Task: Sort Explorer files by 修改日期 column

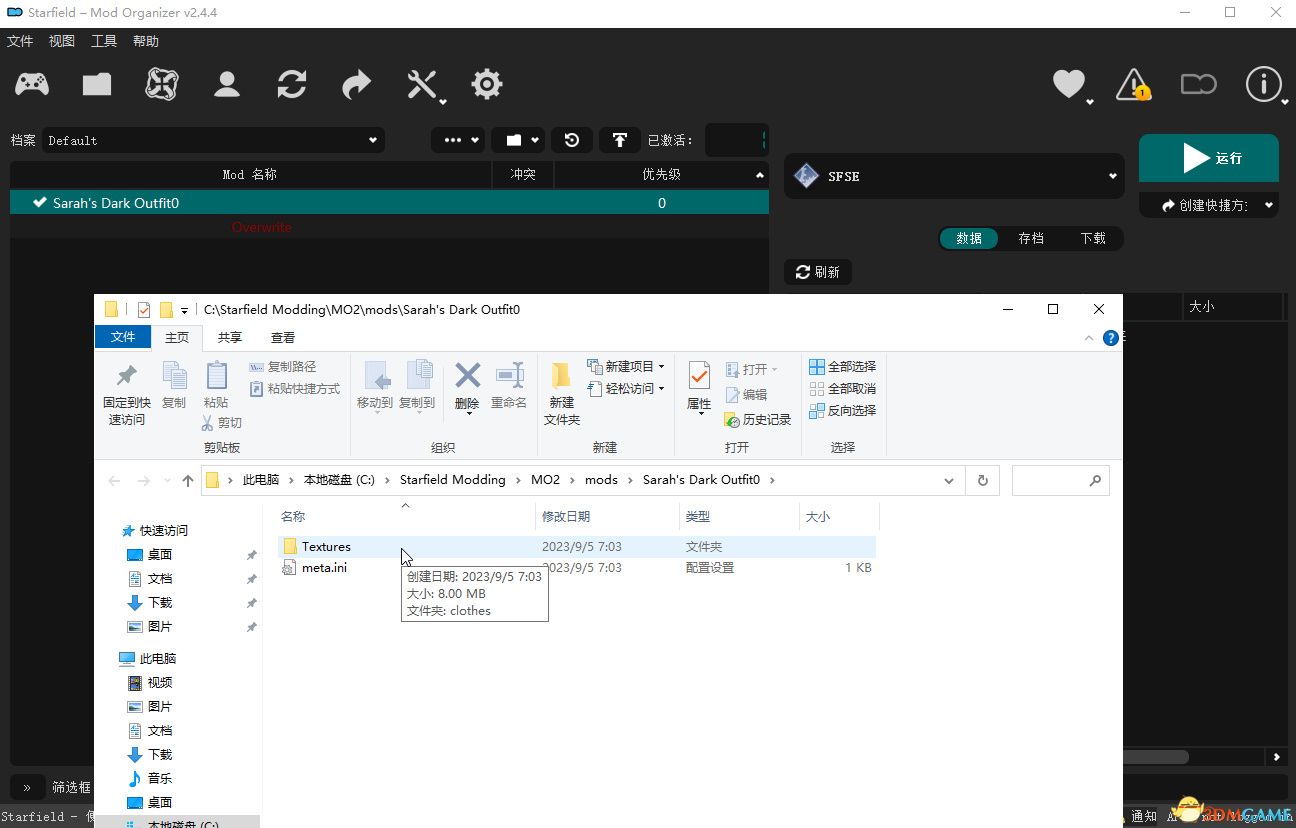Action: coord(607,517)
